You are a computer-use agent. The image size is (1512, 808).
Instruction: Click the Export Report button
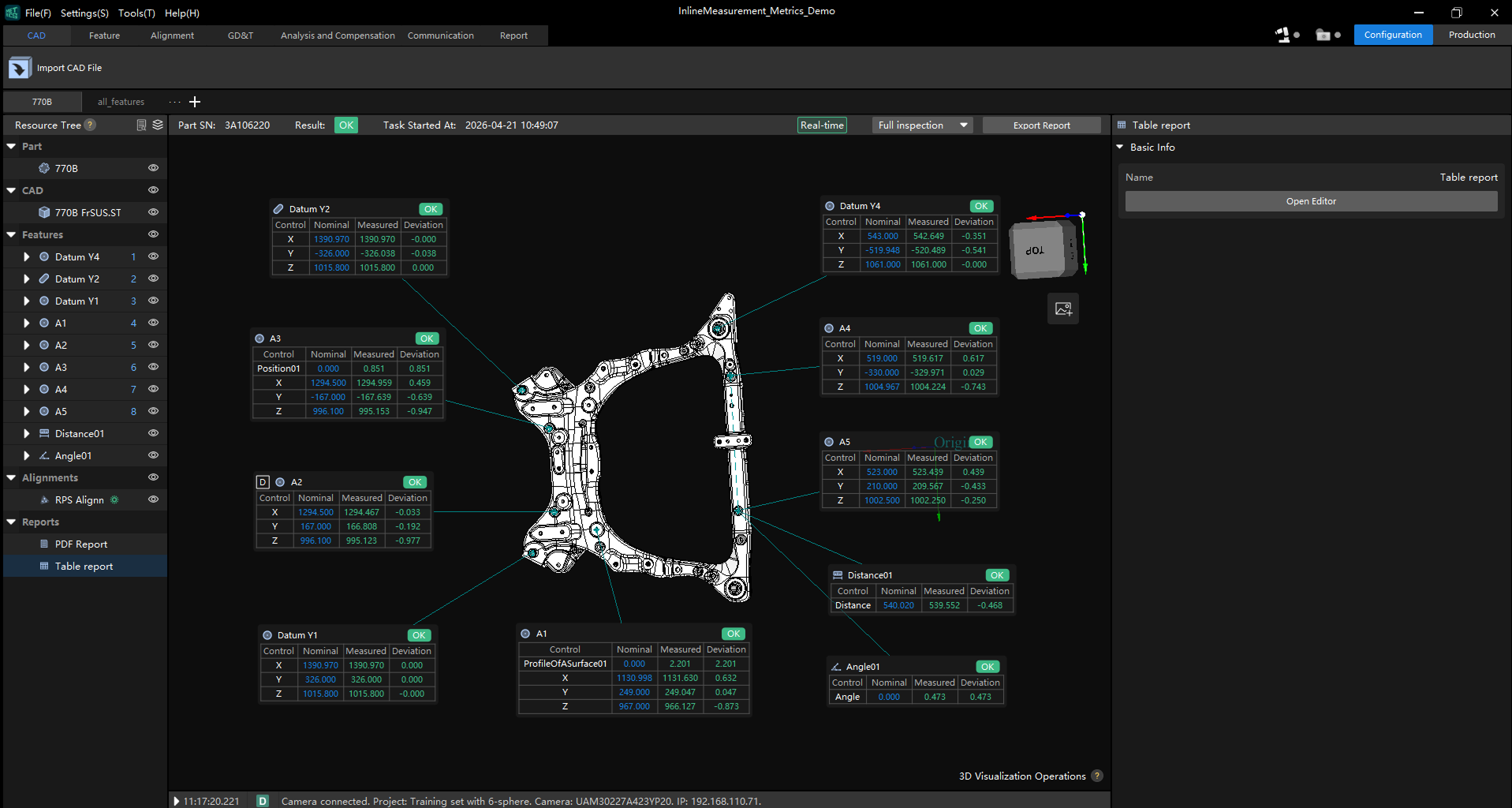coord(1041,125)
